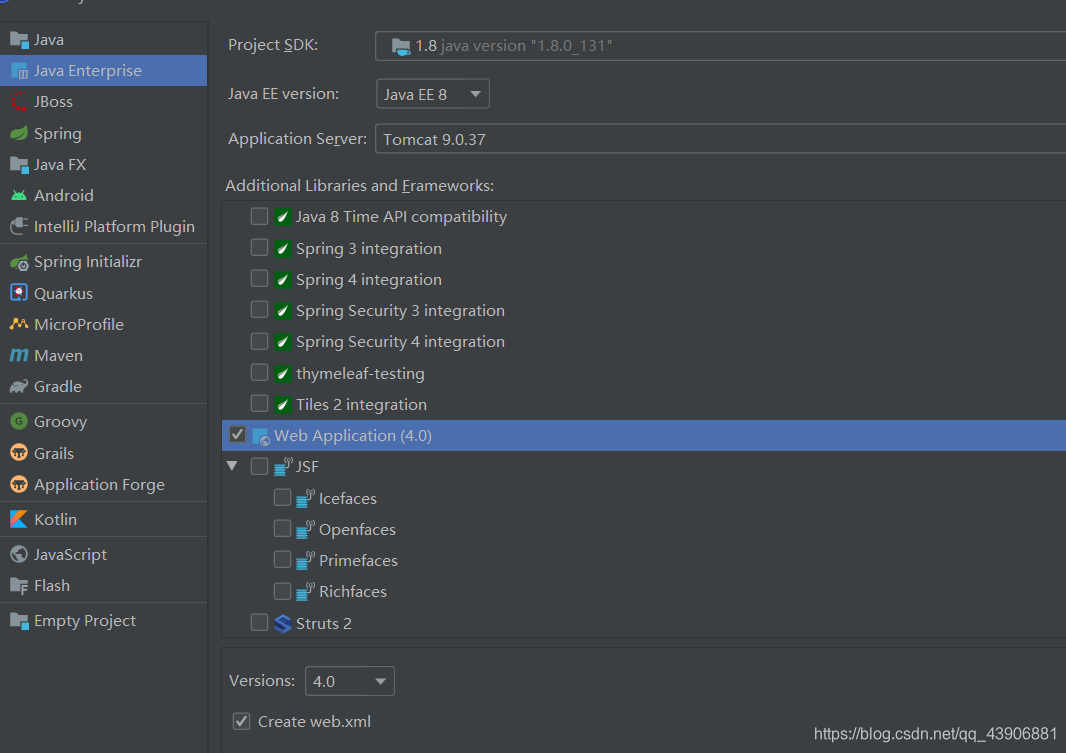Select 'thymeleaf-testing' row text
Image resolution: width=1066 pixels, height=753 pixels.
[x=360, y=374]
